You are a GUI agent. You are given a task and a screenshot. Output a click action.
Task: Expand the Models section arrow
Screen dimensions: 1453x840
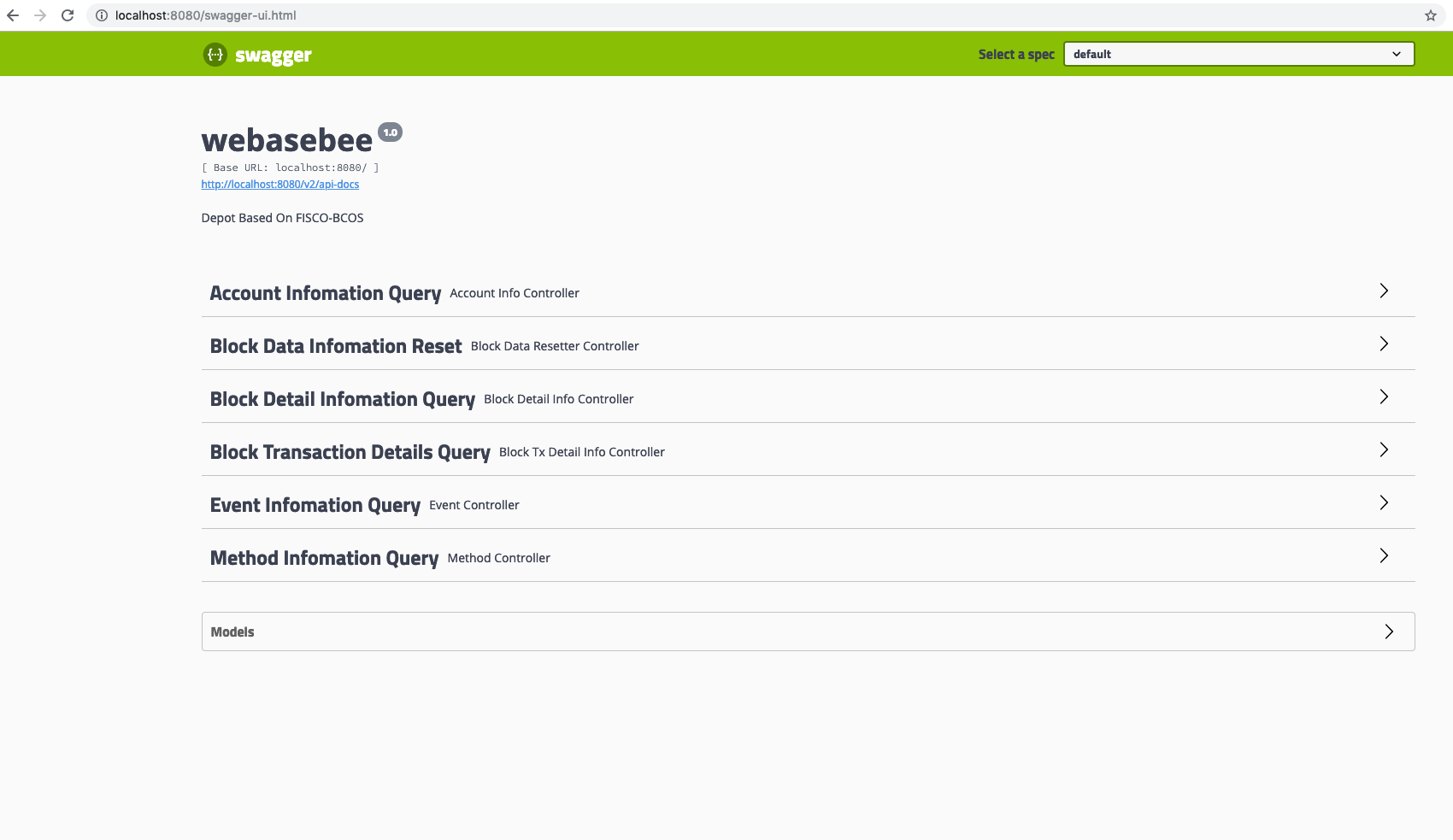1388,631
